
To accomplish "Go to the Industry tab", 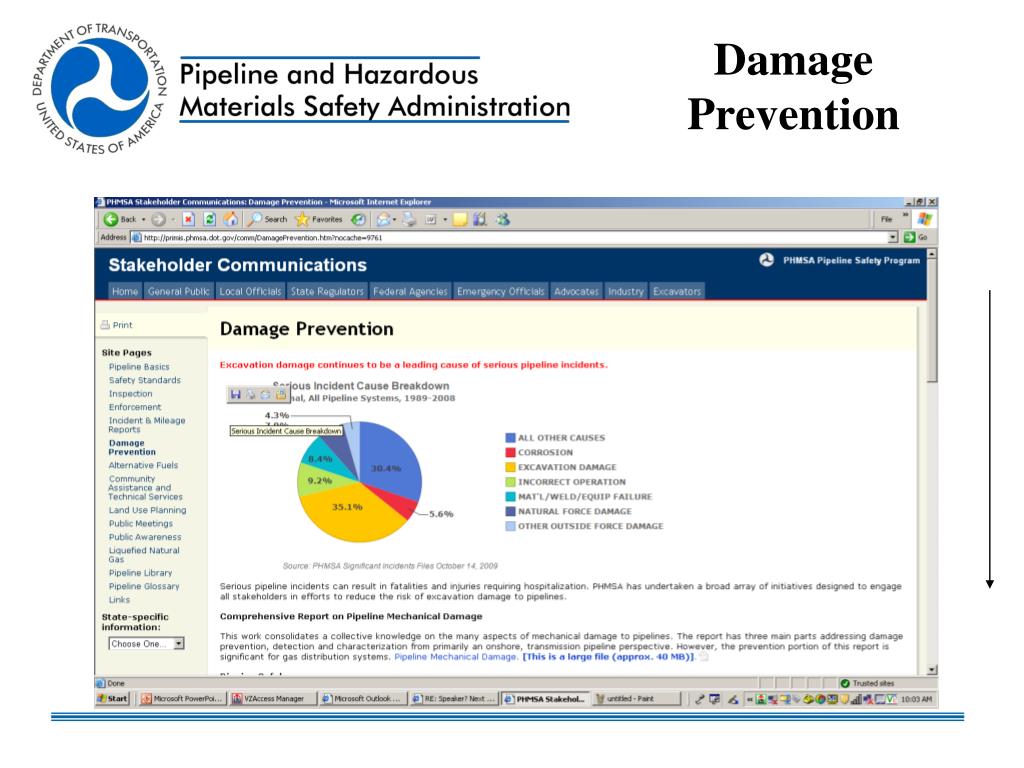I will point(626,291).
